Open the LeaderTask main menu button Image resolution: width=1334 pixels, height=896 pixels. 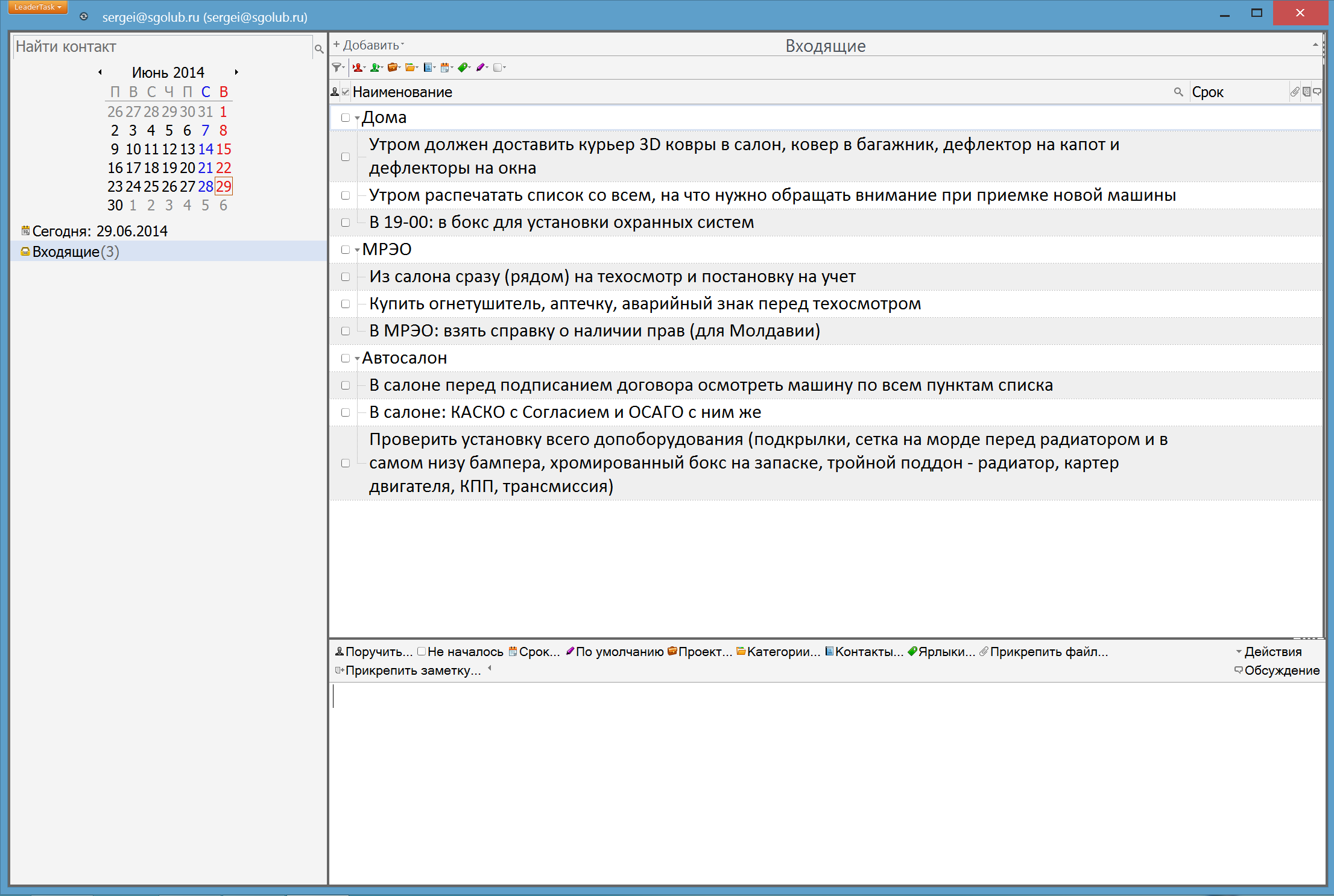coord(37,7)
